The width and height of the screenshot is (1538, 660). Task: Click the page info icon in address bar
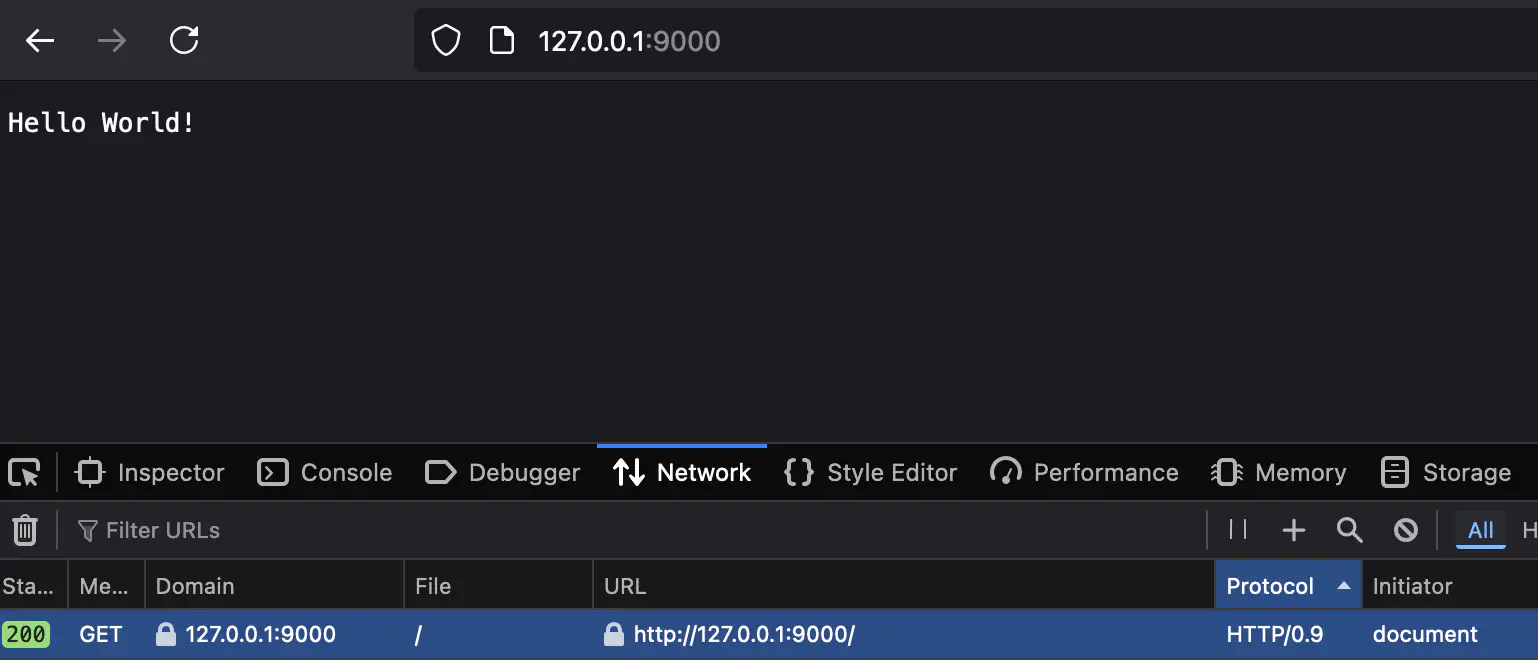501,40
